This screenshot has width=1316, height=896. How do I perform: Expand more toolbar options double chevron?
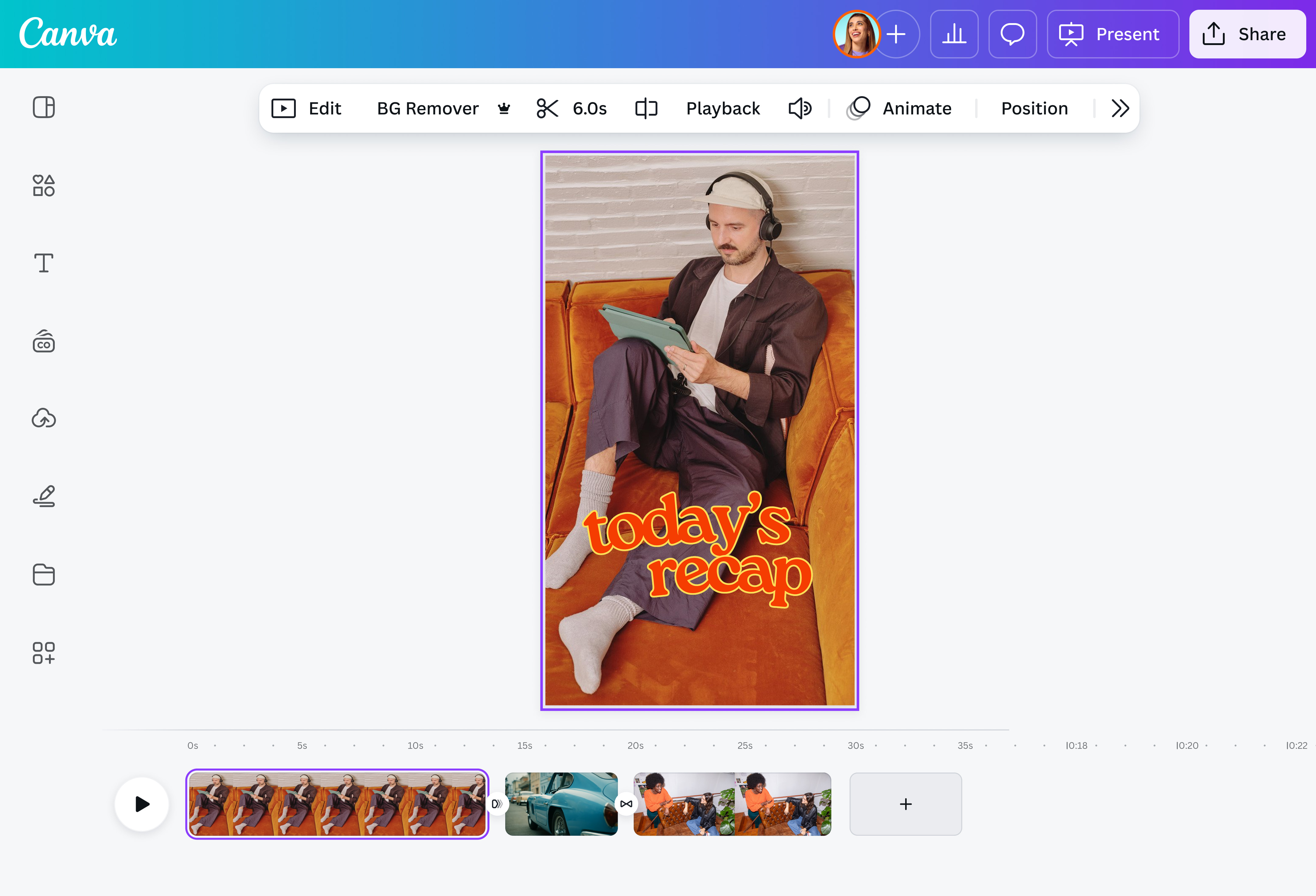pos(1120,108)
